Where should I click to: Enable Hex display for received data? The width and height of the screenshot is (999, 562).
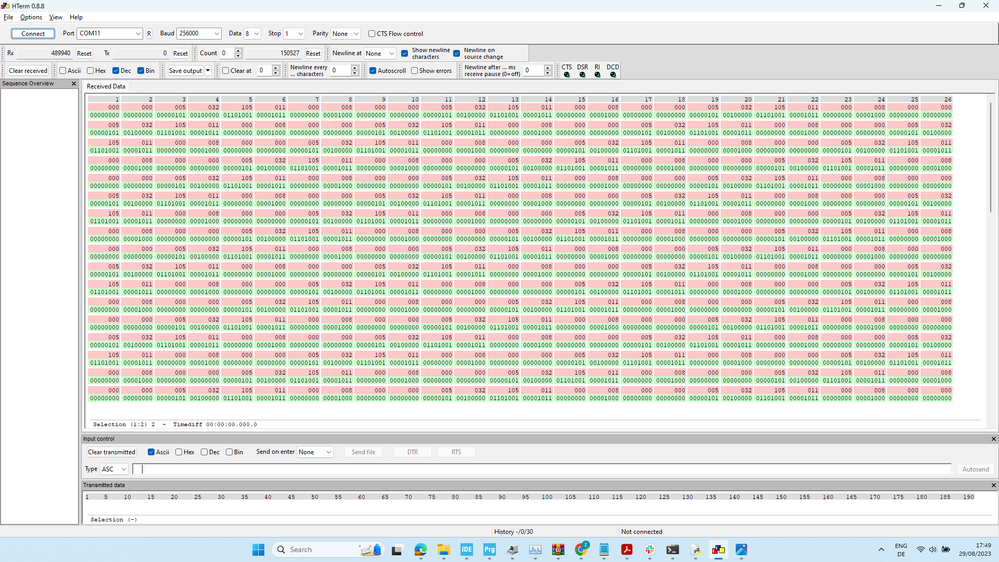tap(90, 71)
